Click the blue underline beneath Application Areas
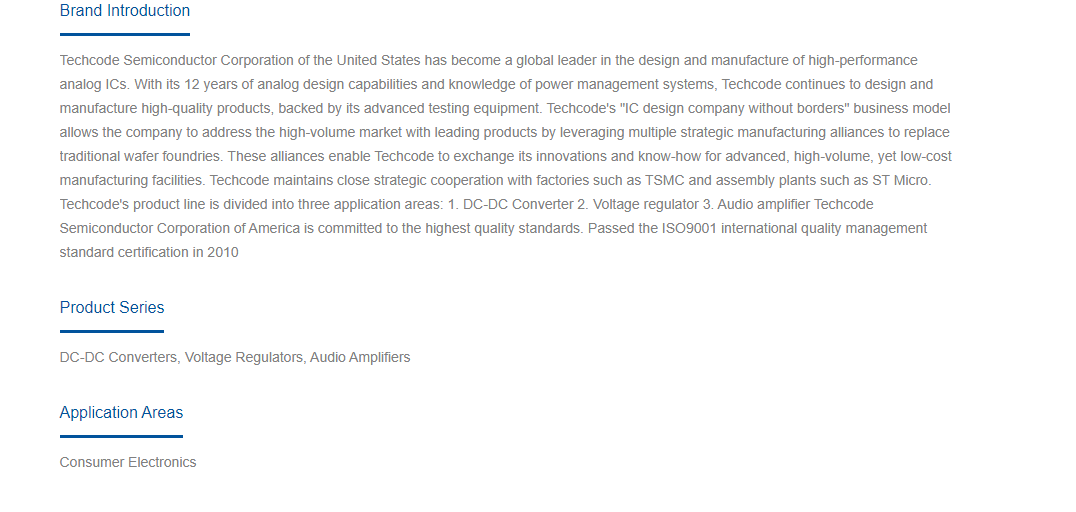 (121, 436)
